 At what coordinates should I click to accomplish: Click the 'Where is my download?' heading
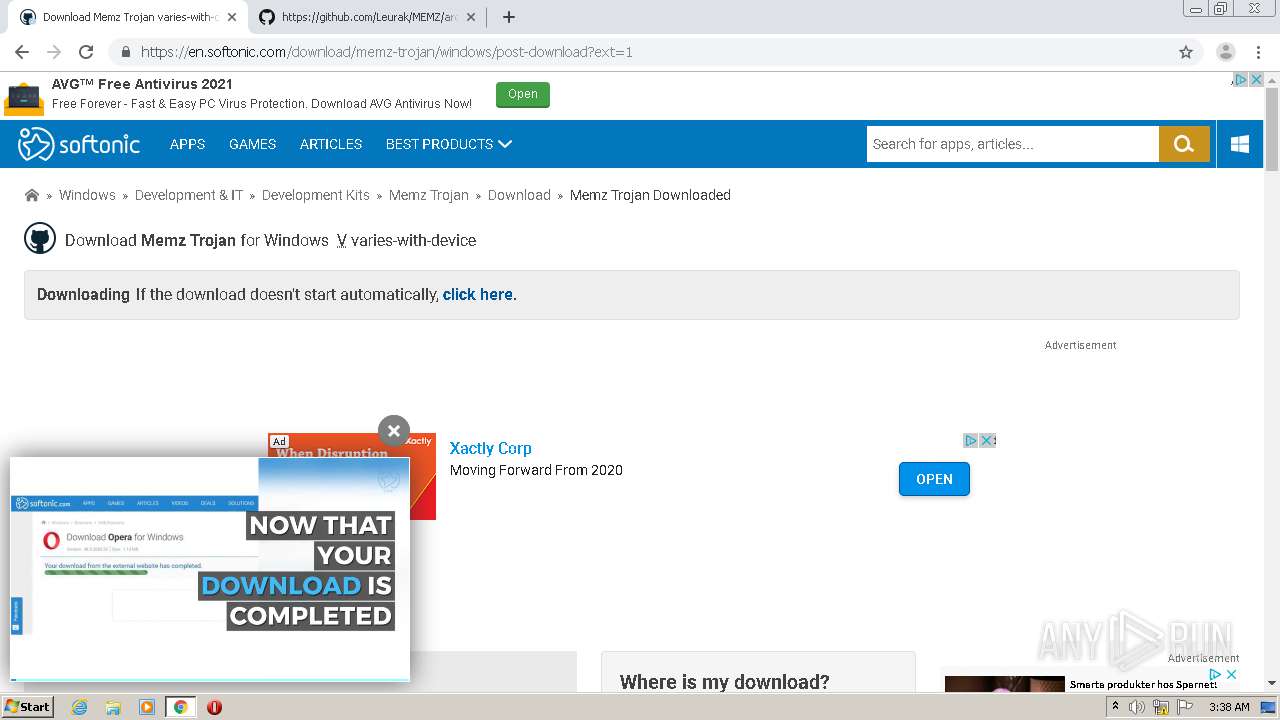725,682
